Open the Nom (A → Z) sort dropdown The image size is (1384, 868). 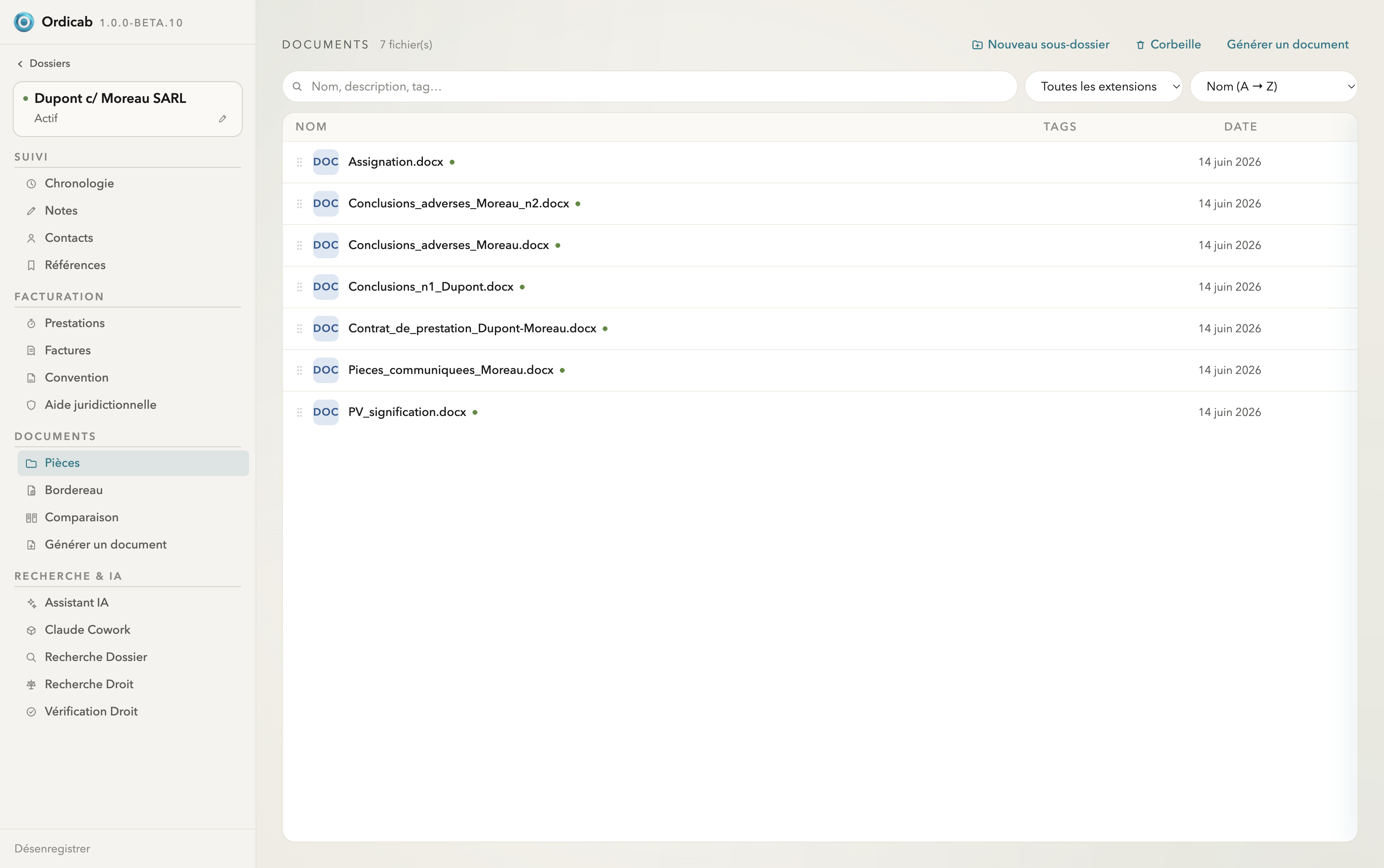click(x=1273, y=86)
